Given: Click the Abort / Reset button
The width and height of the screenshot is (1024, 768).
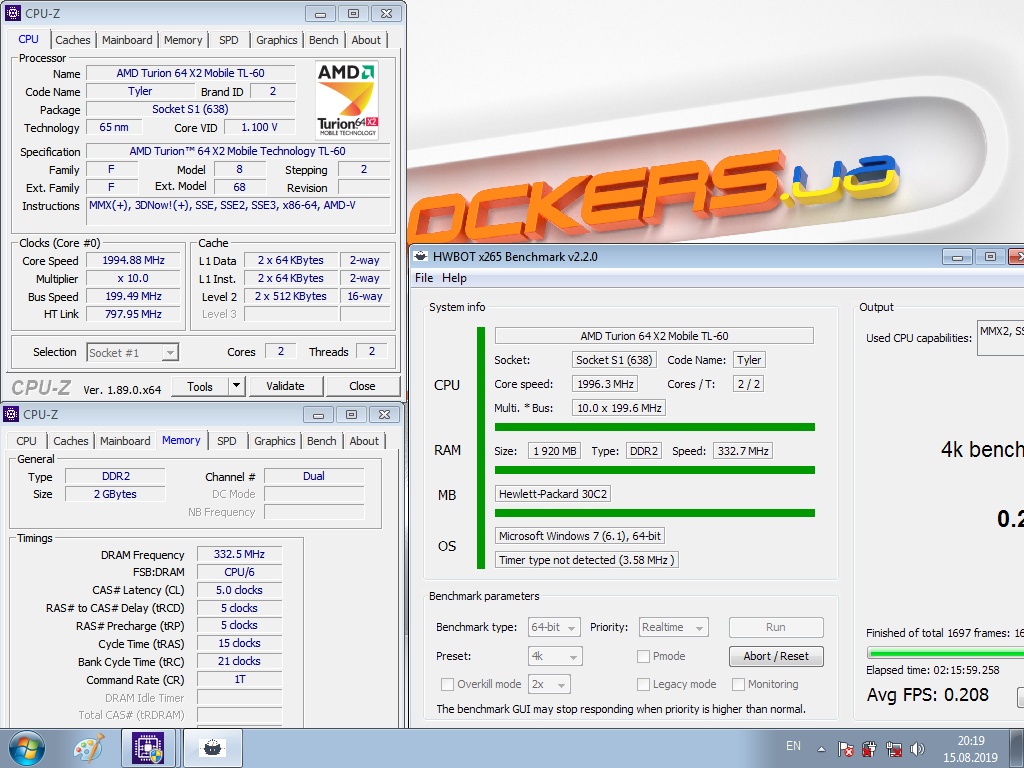Looking at the screenshot, I should pyautogui.click(x=776, y=656).
